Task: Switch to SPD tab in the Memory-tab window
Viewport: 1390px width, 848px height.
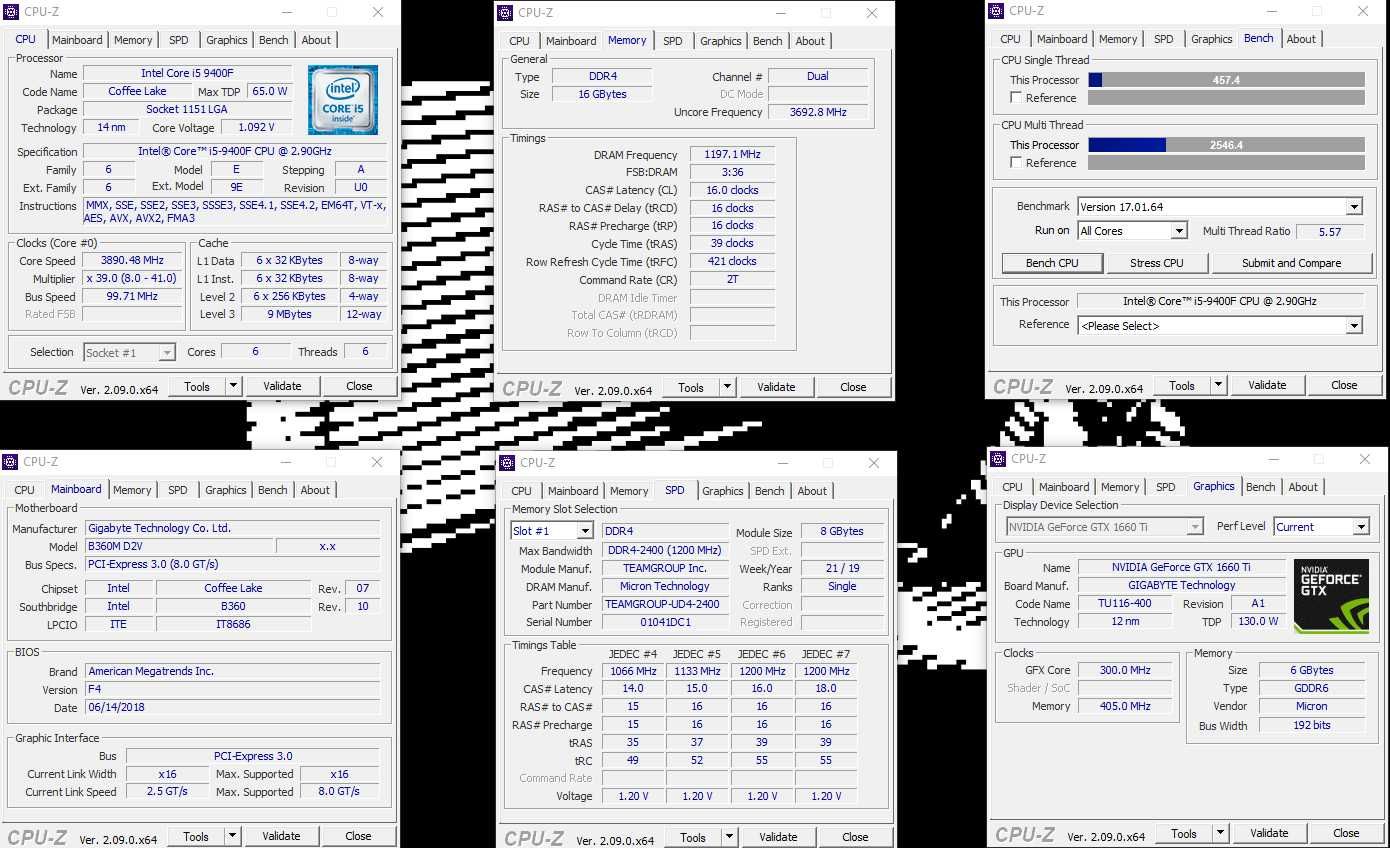Action: point(673,41)
